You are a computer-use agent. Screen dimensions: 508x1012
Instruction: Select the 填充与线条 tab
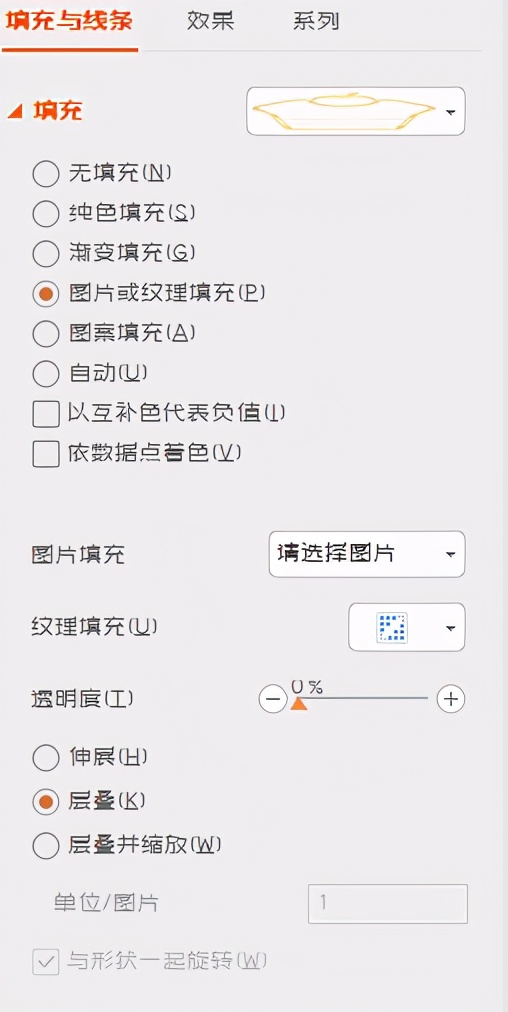pyautogui.click(x=68, y=21)
